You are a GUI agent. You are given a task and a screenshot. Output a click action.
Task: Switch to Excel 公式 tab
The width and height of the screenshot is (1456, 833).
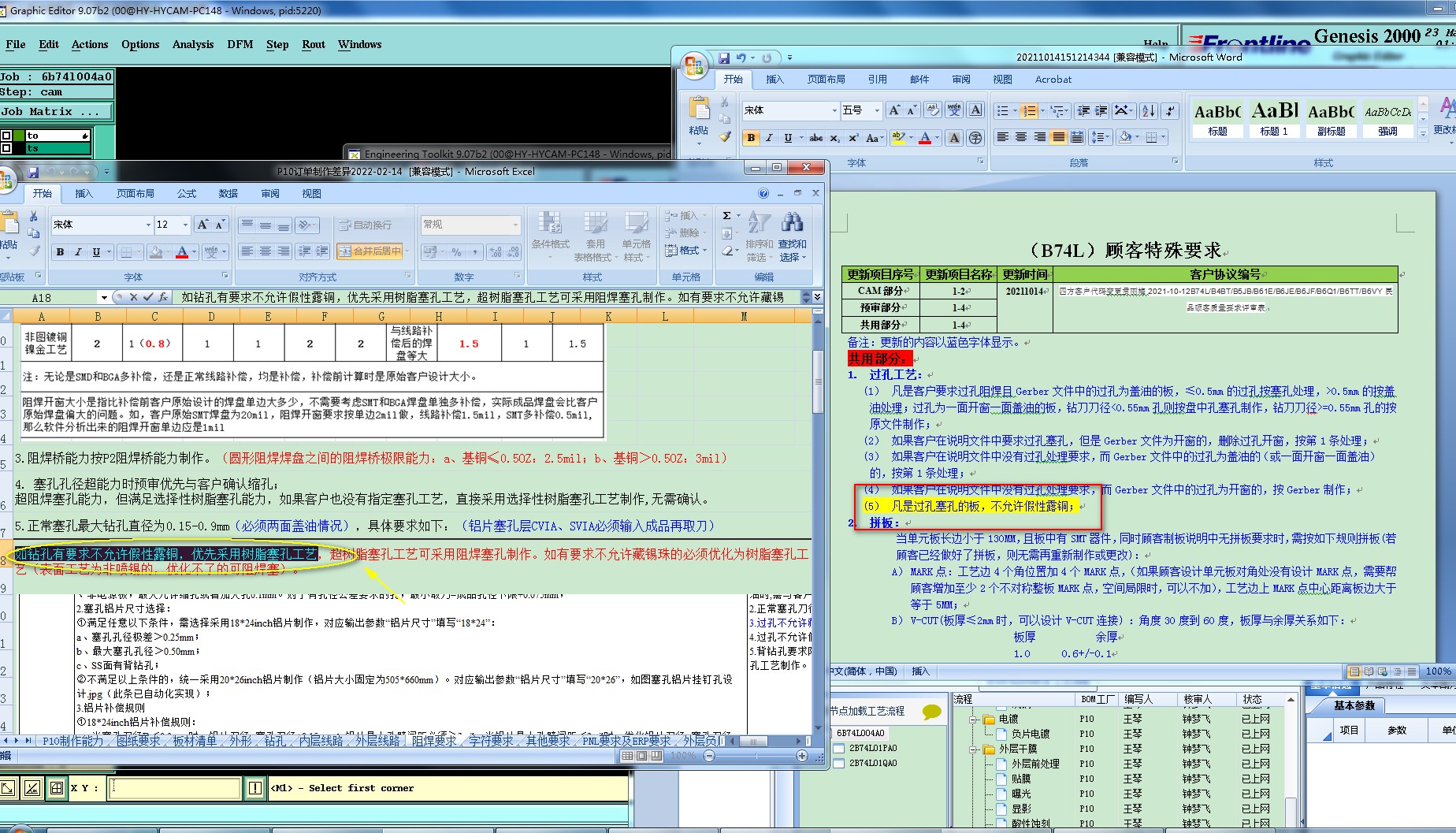point(187,194)
